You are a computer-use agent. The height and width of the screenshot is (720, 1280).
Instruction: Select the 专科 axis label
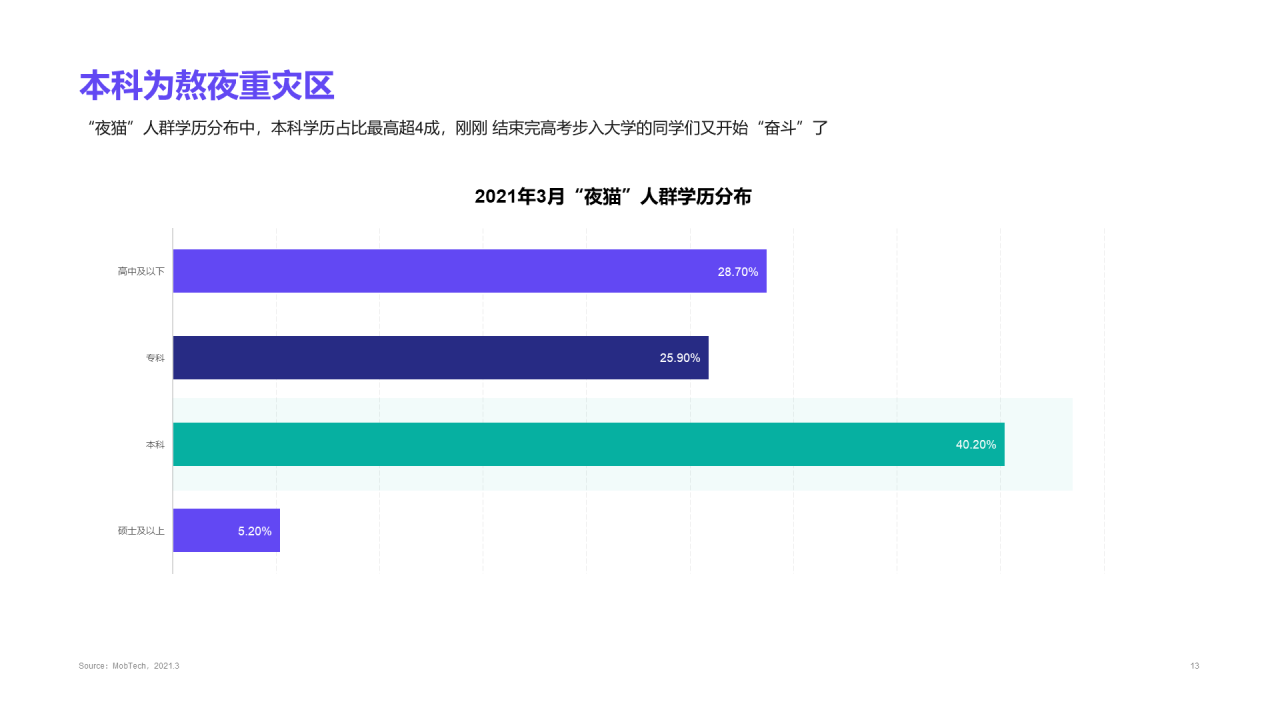click(155, 358)
